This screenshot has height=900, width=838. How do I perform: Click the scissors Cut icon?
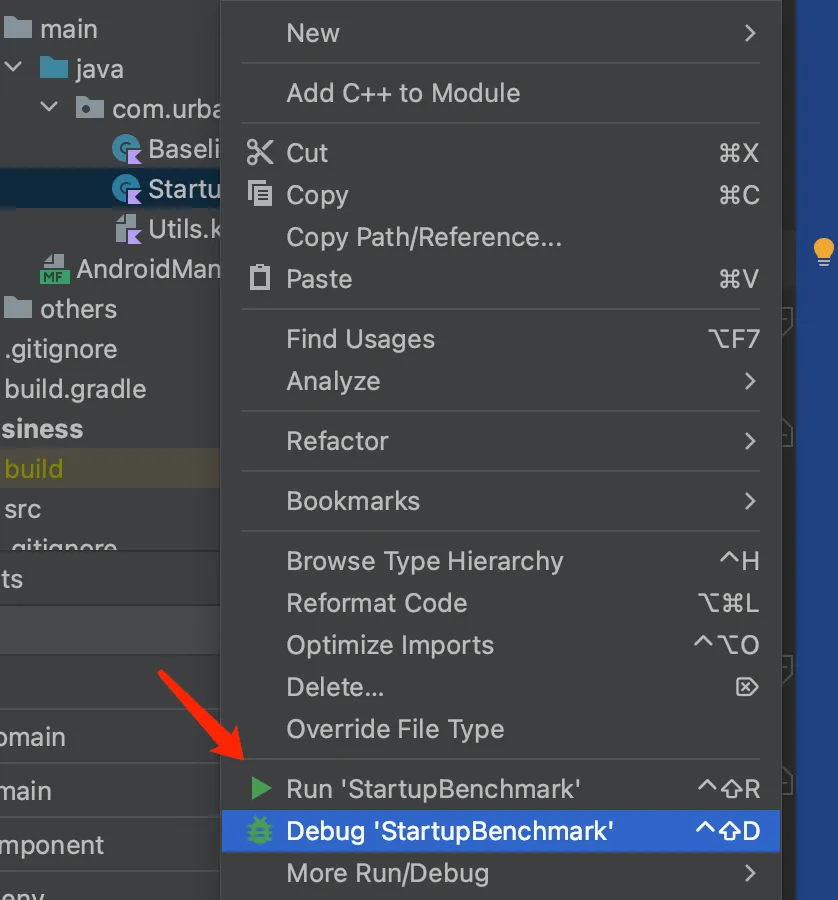pyautogui.click(x=260, y=153)
